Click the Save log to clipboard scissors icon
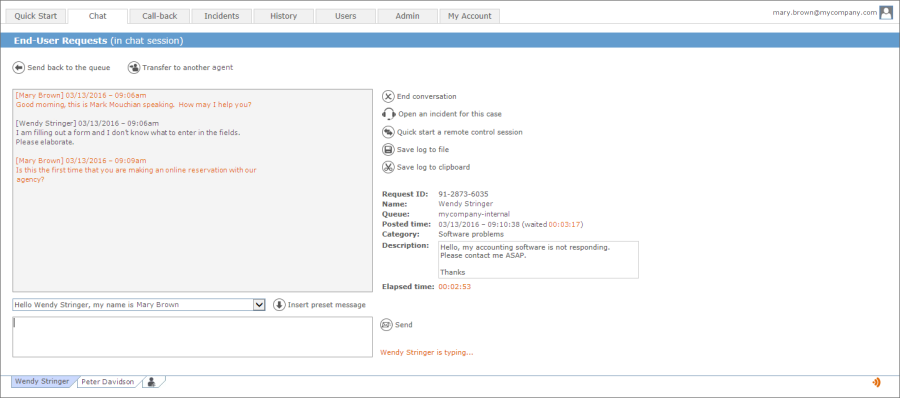 (x=389, y=167)
